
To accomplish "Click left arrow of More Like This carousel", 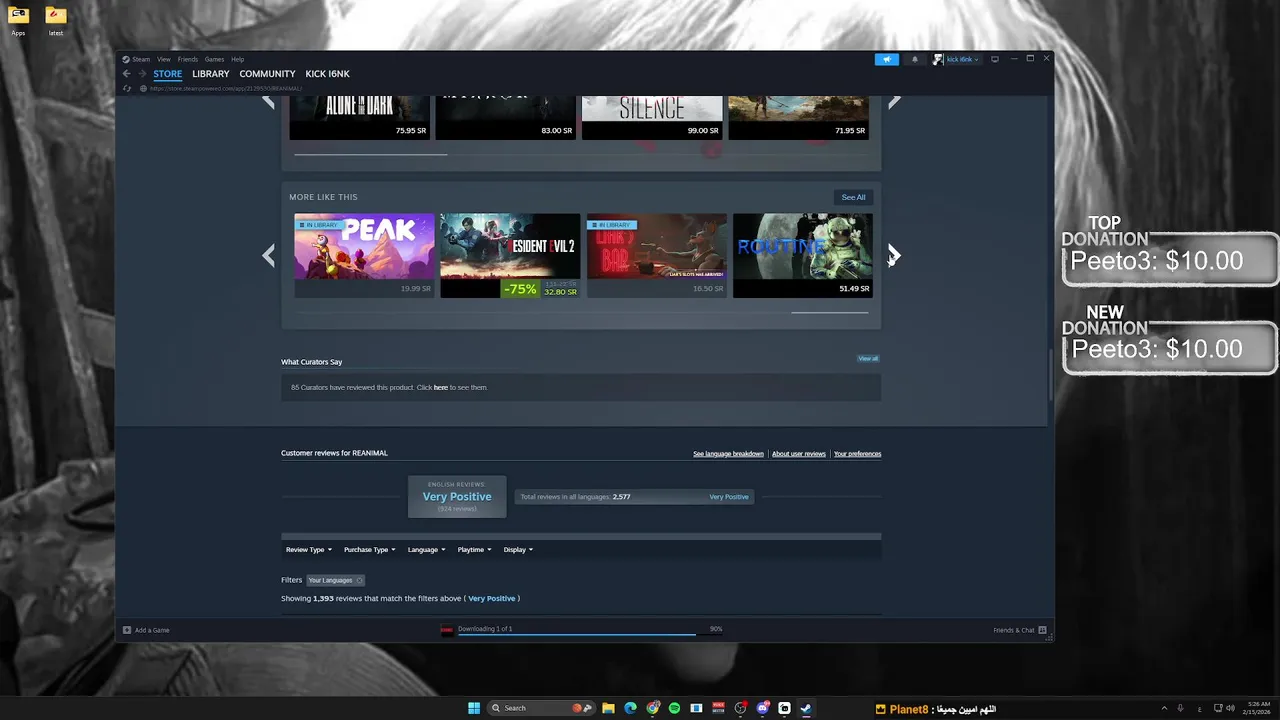I will pos(268,256).
